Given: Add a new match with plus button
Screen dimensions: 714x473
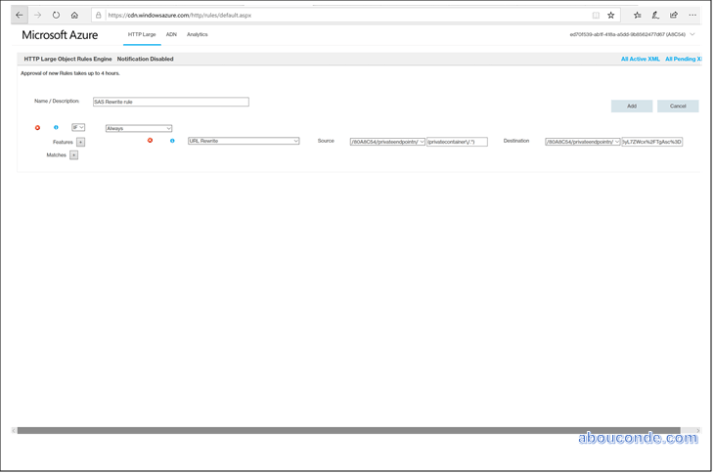Looking at the screenshot, I should tap(74, 155).
